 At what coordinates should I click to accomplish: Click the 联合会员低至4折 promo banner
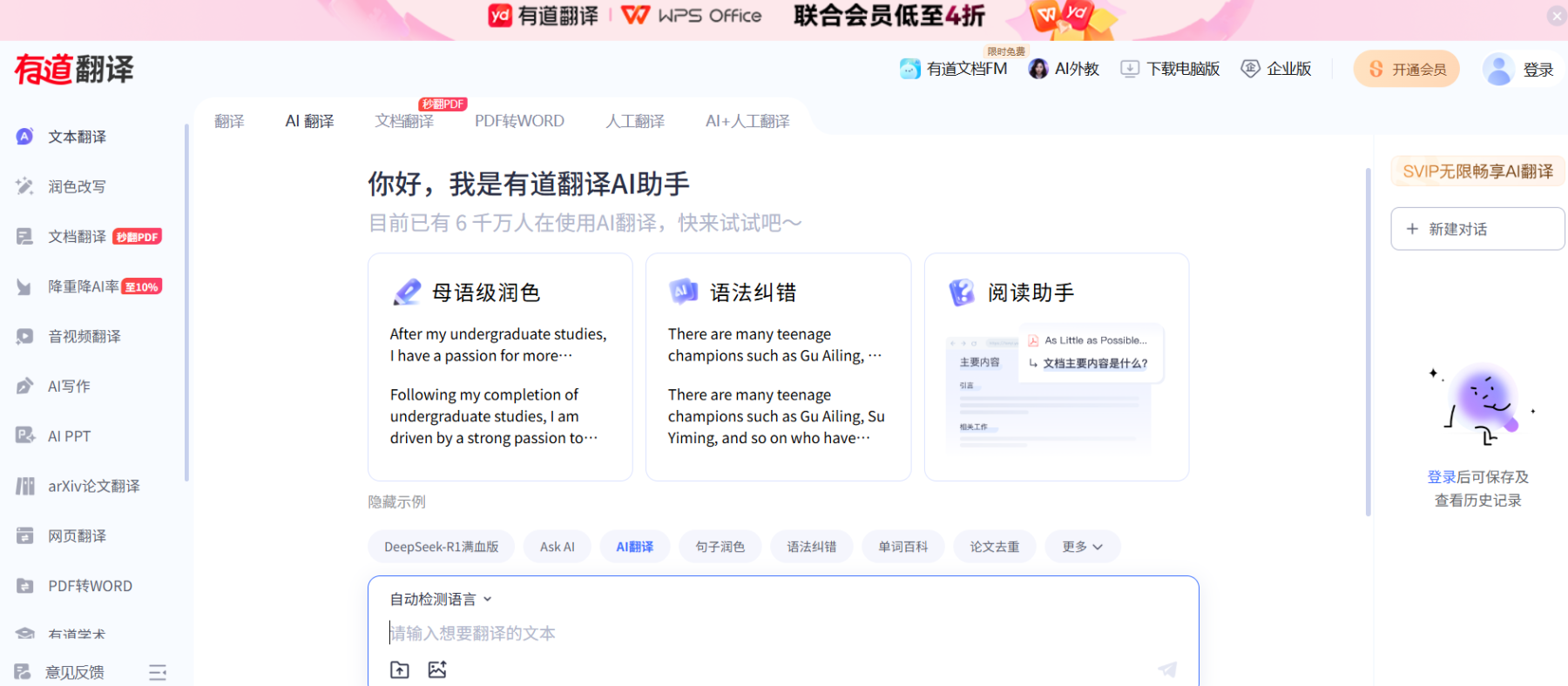tap(889, 16)
